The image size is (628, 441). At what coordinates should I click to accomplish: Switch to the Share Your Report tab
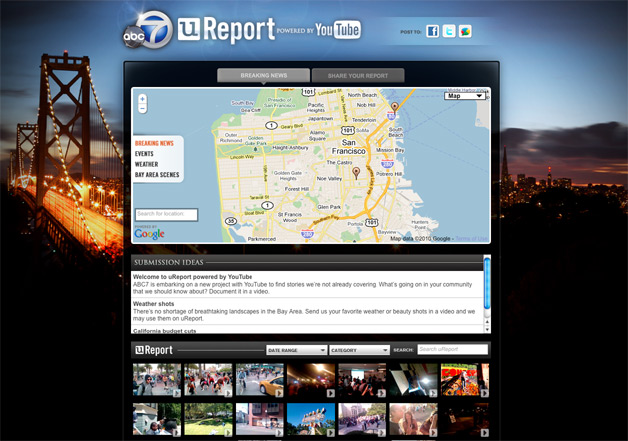[x=358, y=76]
